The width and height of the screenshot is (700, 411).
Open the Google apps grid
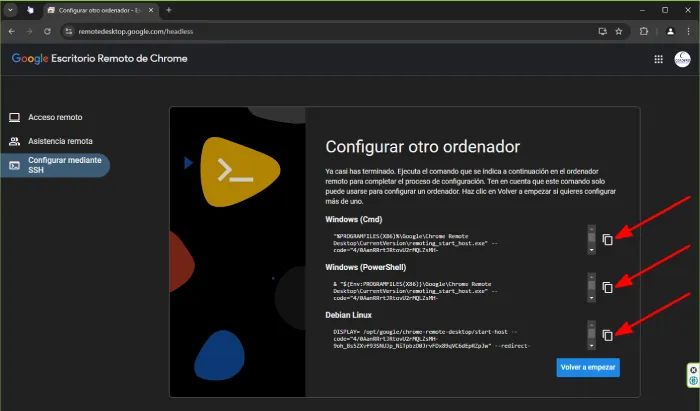point(658,59)
